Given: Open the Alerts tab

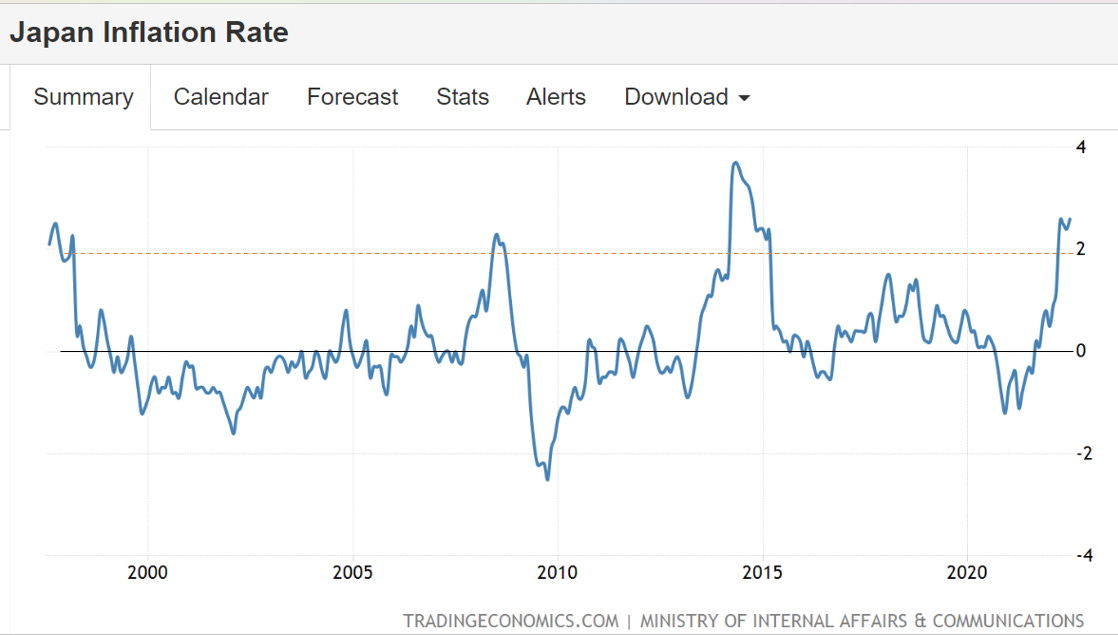Looking at the screenshot, I should point(556,97).
